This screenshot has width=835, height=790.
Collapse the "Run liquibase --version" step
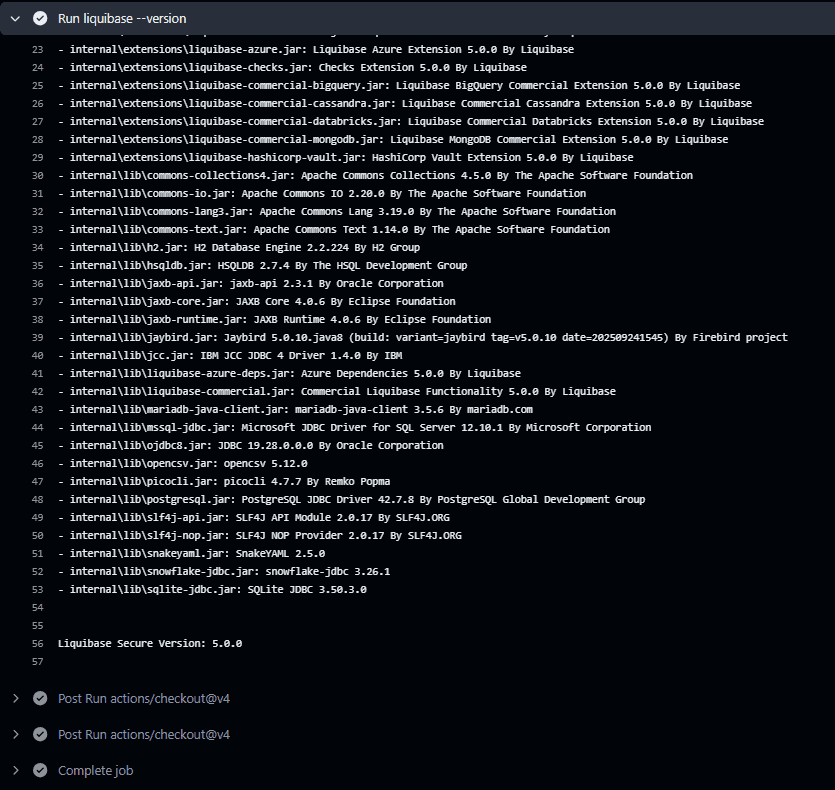tap(14, 18)
